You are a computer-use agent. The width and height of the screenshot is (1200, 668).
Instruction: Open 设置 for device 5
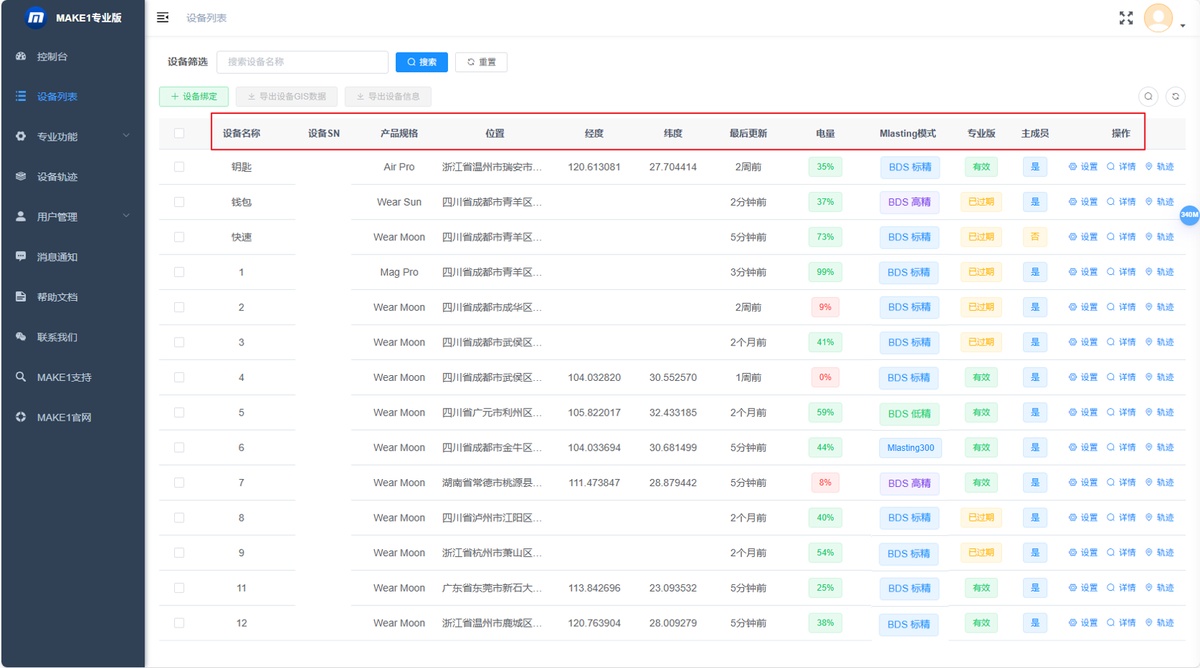[1083, 412]
